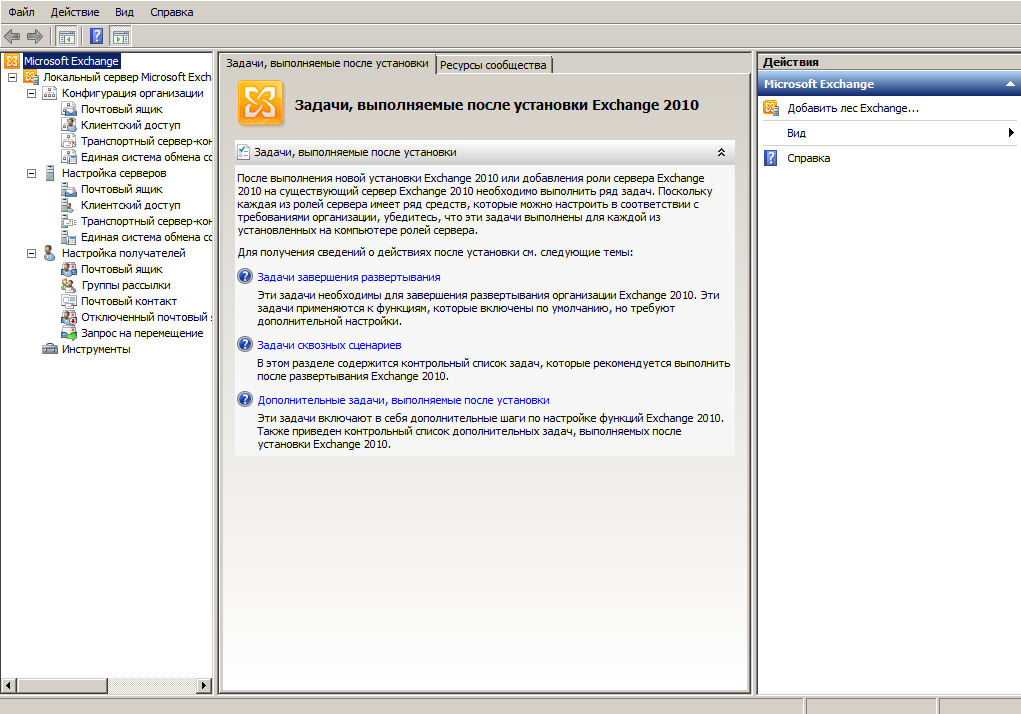The image size is (1021, 714).
Task: Click the Добавить лес Exchange icon
Action: [x=771, y=108]
